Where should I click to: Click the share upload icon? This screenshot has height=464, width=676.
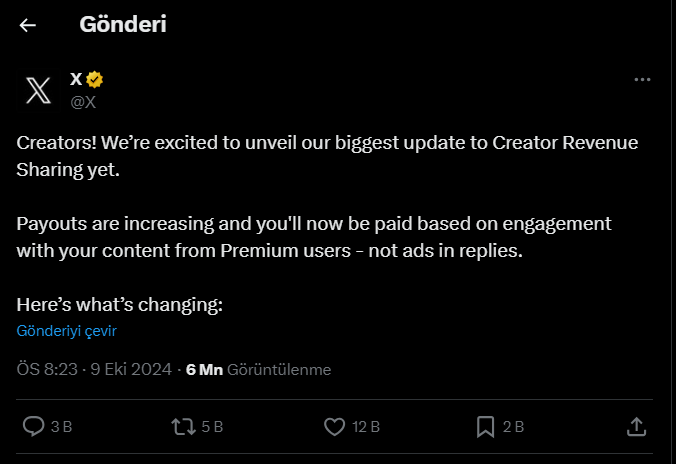[636, 426]
